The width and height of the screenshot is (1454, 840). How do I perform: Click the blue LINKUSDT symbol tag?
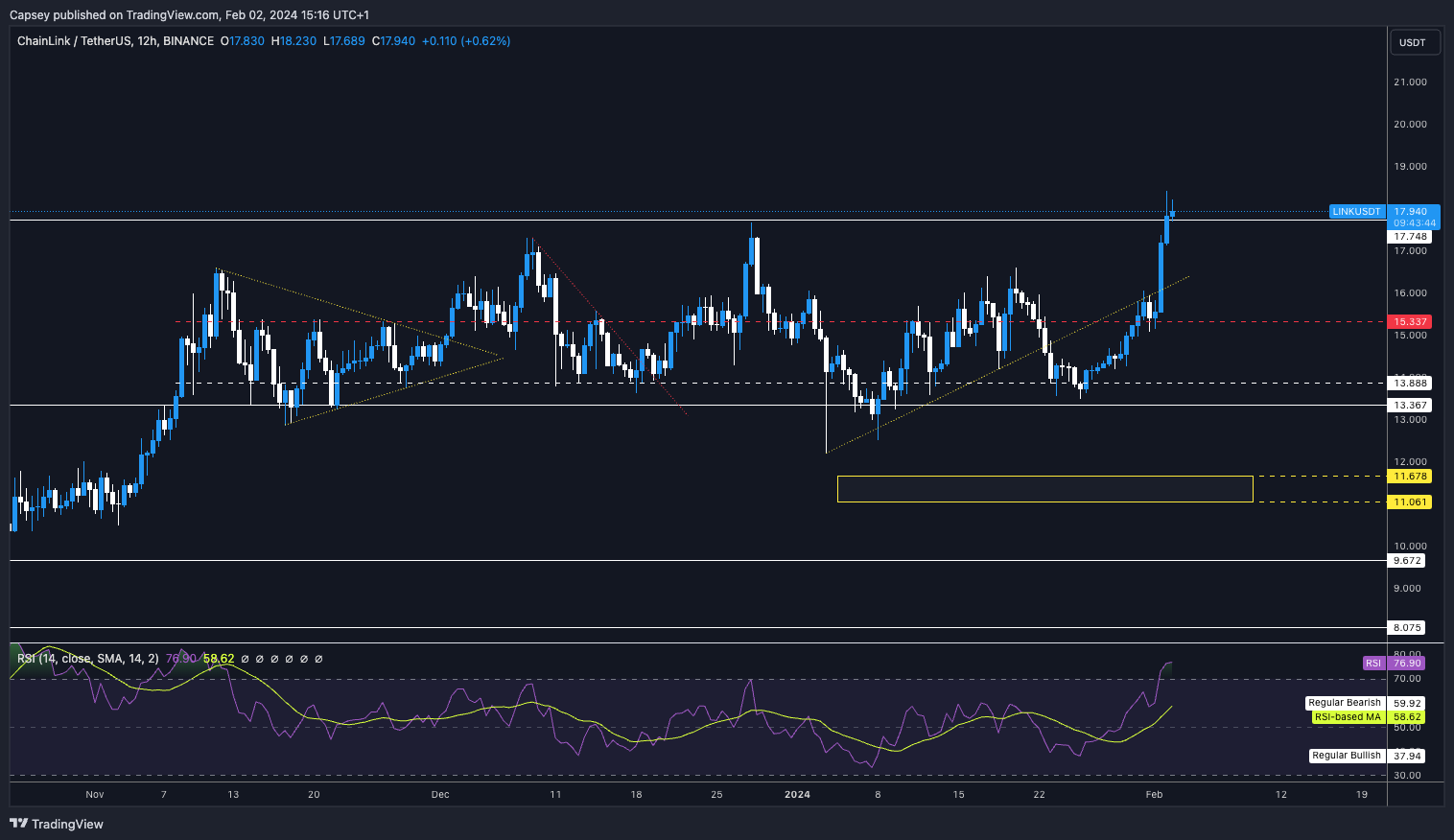point(1356,212)
